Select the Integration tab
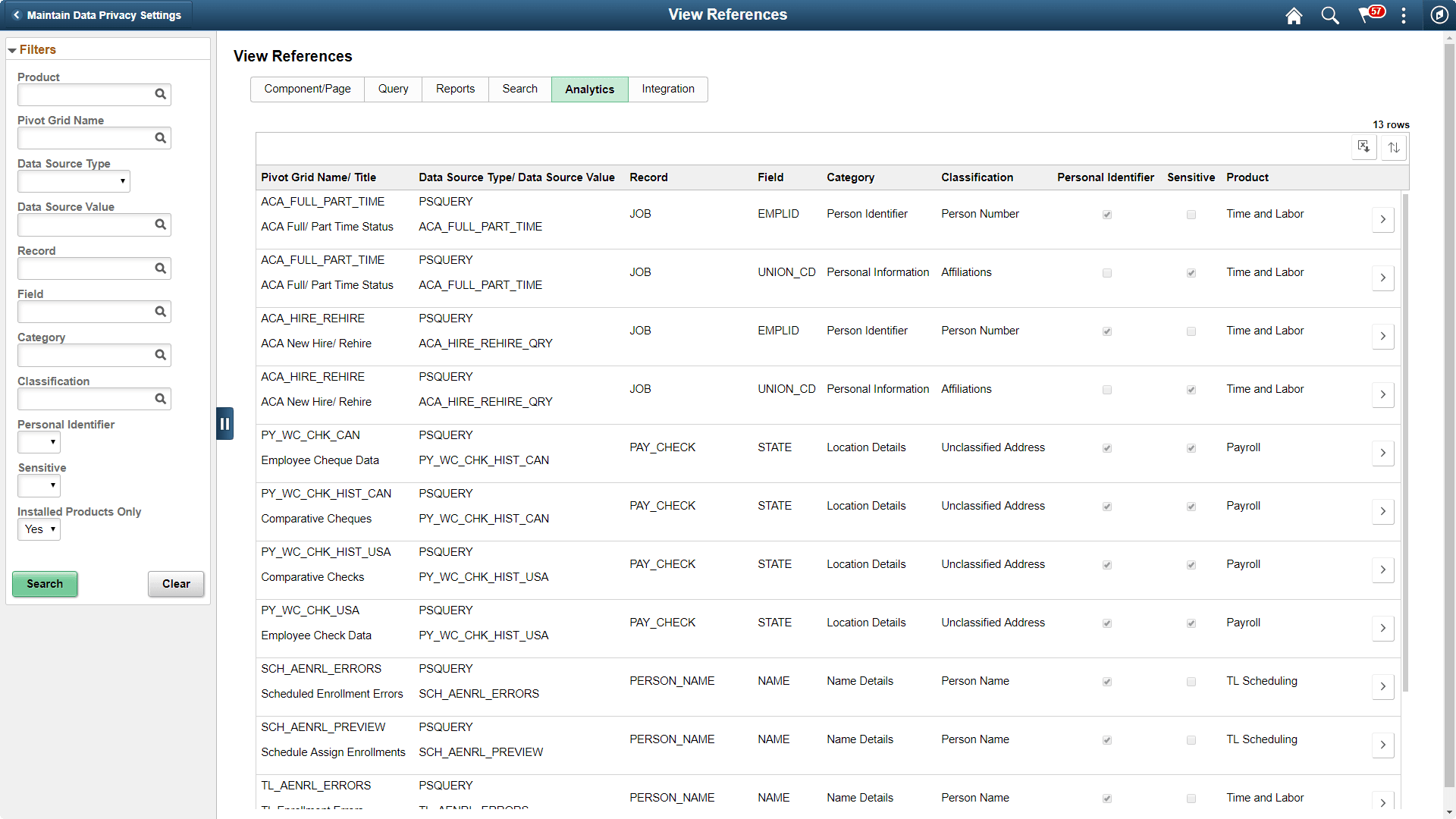Viewport: 1456px width, 819px height. click(667, 89)
